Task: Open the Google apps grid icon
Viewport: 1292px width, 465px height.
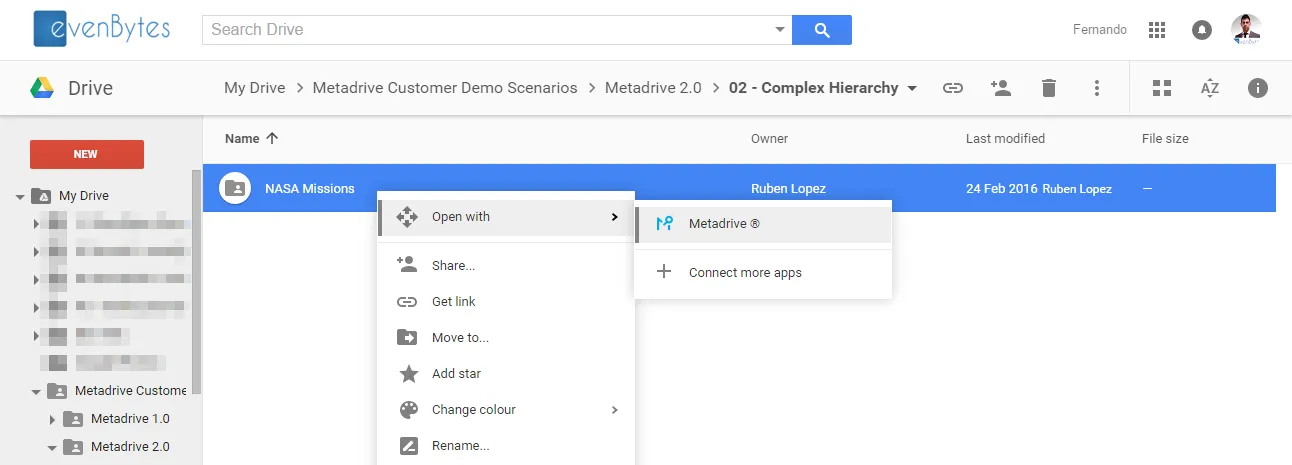Action: pyautogui.click(x=1157, y=30)
